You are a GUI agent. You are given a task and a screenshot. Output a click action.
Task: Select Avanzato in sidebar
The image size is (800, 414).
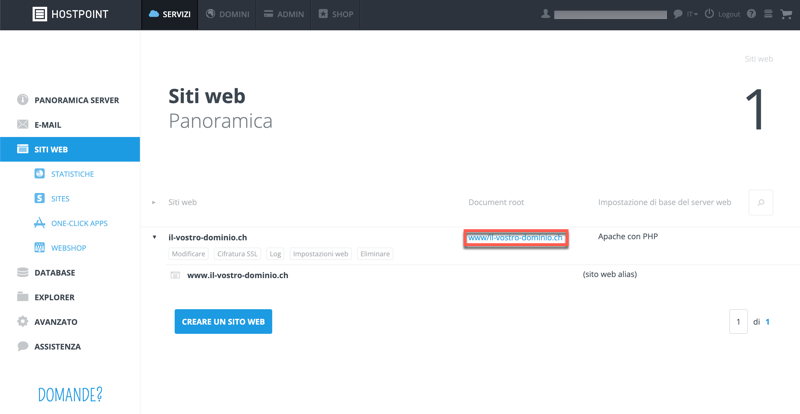pyautogui.click(x=70, y=322)
